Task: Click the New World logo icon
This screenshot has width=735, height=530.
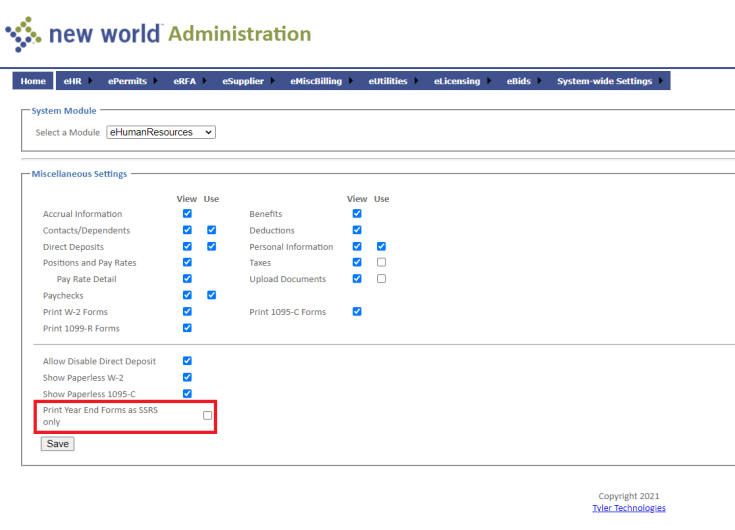Action: click(24, 35)
